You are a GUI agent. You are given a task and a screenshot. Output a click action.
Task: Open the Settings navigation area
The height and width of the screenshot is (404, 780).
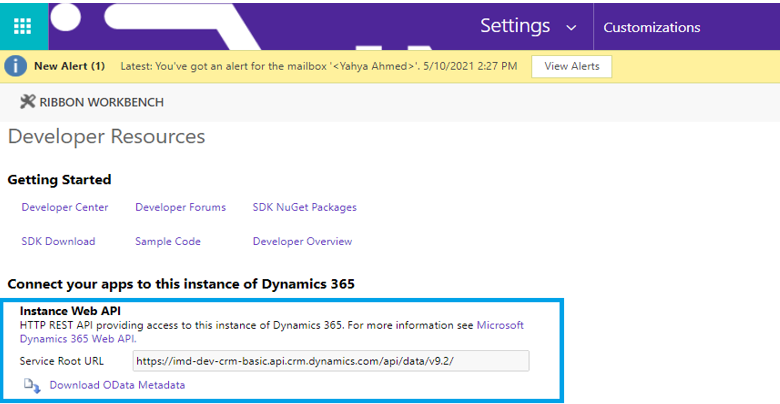pos(515,26)
